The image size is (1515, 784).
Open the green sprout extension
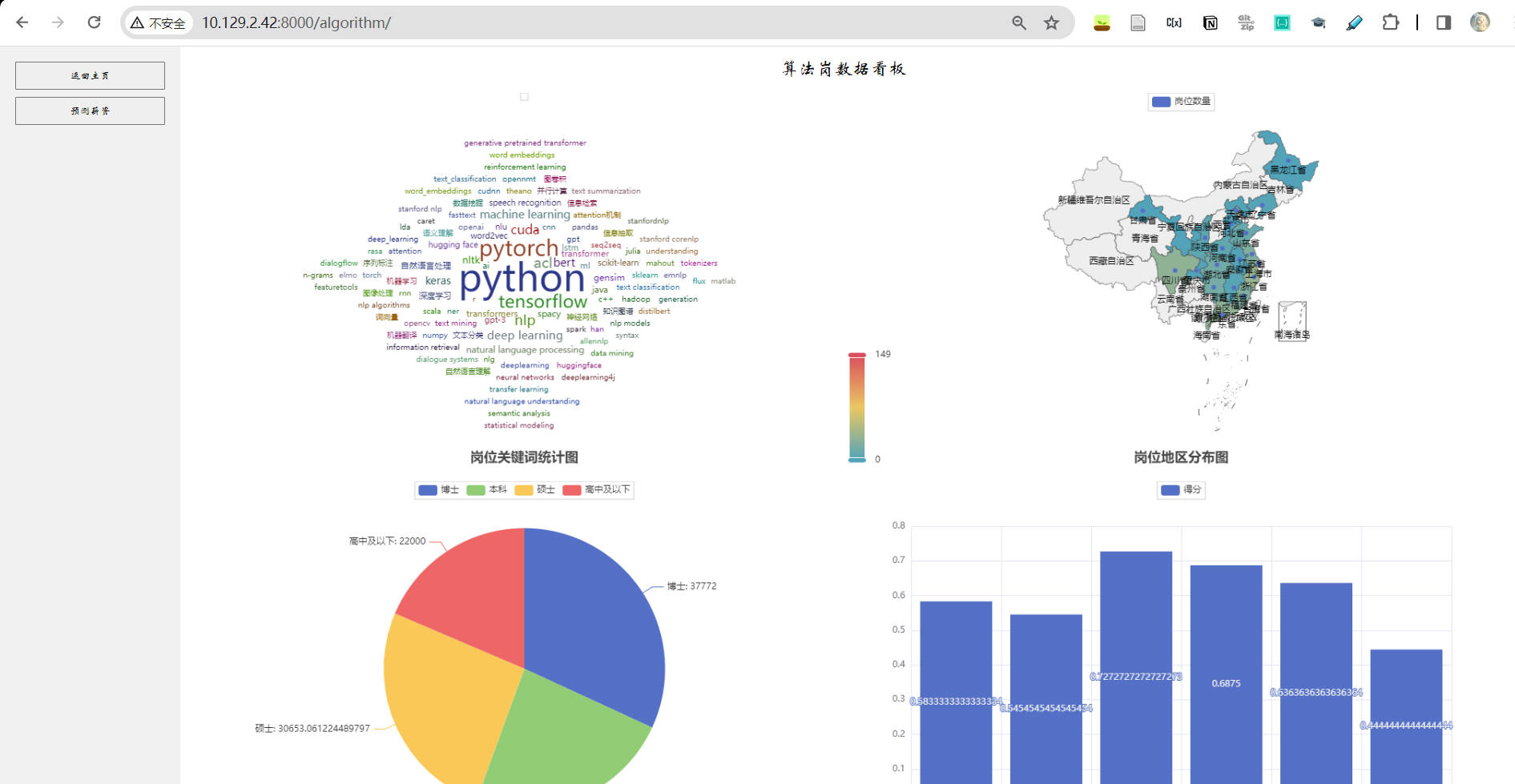click(1102, 23)
